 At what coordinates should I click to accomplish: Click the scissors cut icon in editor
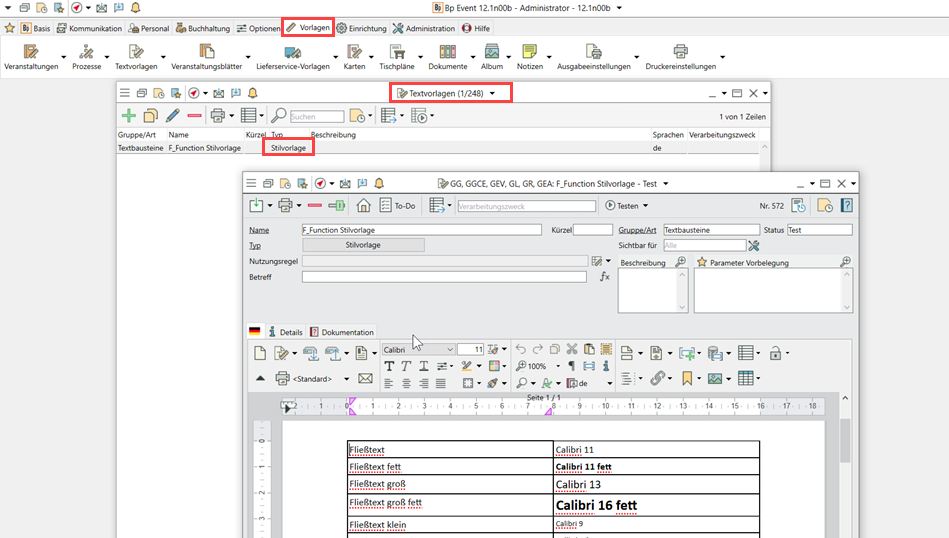[571, 349]
